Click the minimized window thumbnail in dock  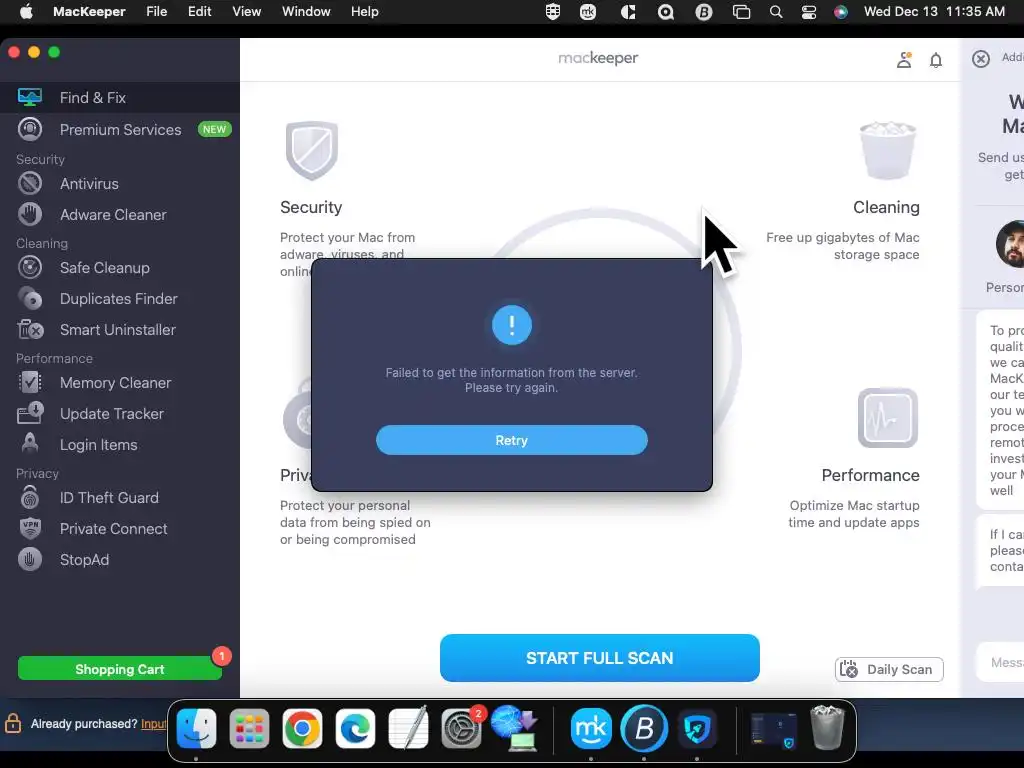click(773, 729)
